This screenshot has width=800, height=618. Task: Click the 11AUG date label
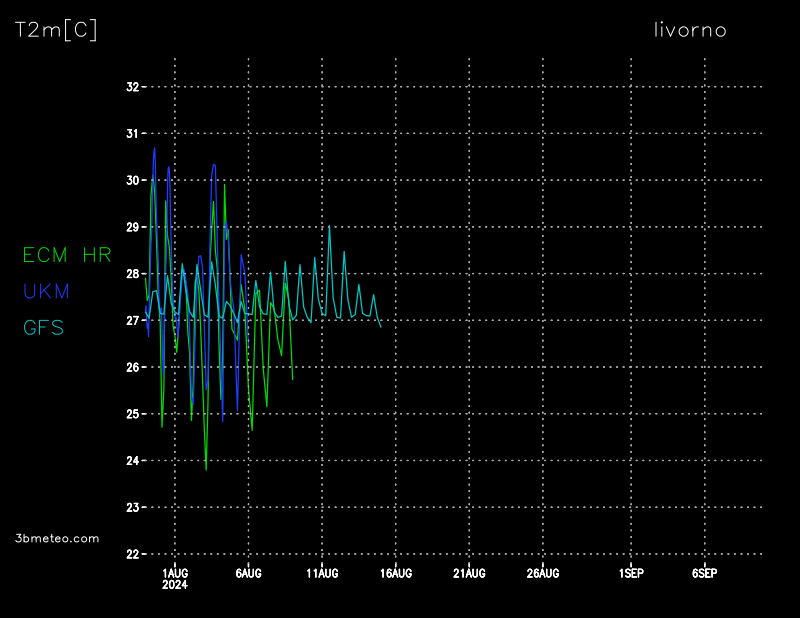(x=322, y=573)
